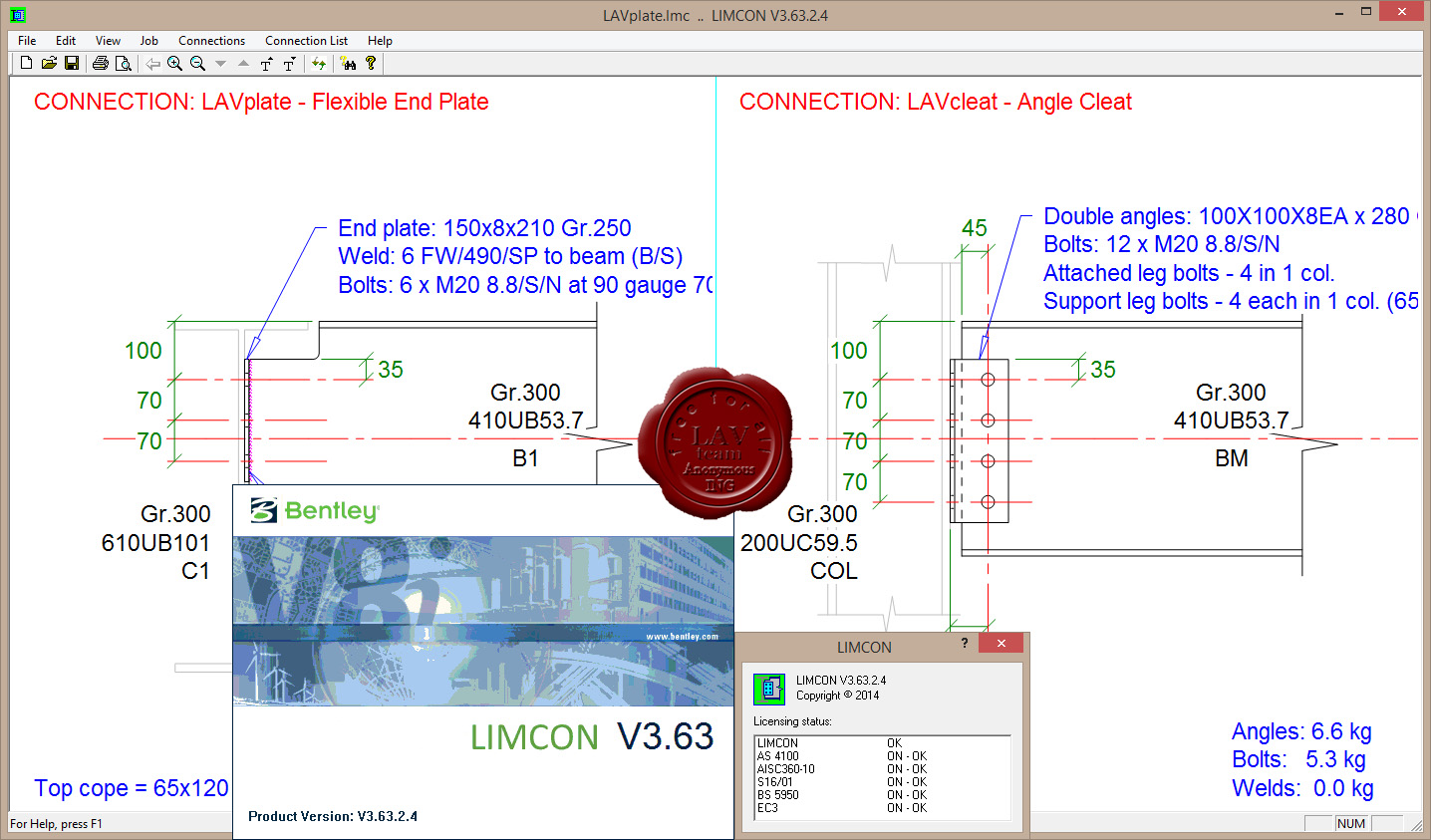The height and width of the screenshot is (840, 1431).
Task: Zoom out with the magnifier minus icon
Action: click(x=197, y=63)
